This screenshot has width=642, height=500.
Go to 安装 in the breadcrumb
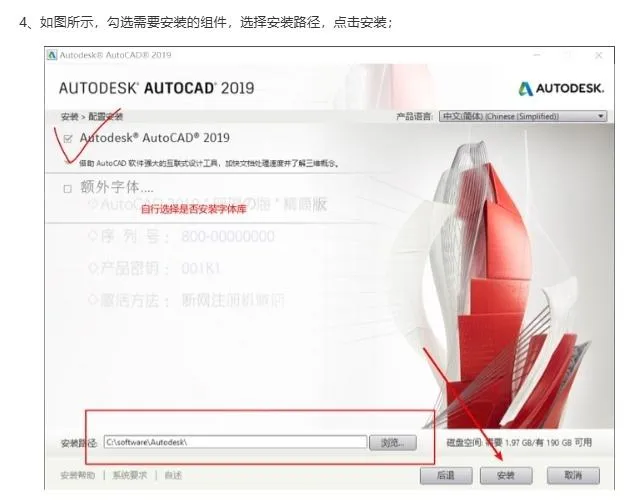(x=69, y=117)
